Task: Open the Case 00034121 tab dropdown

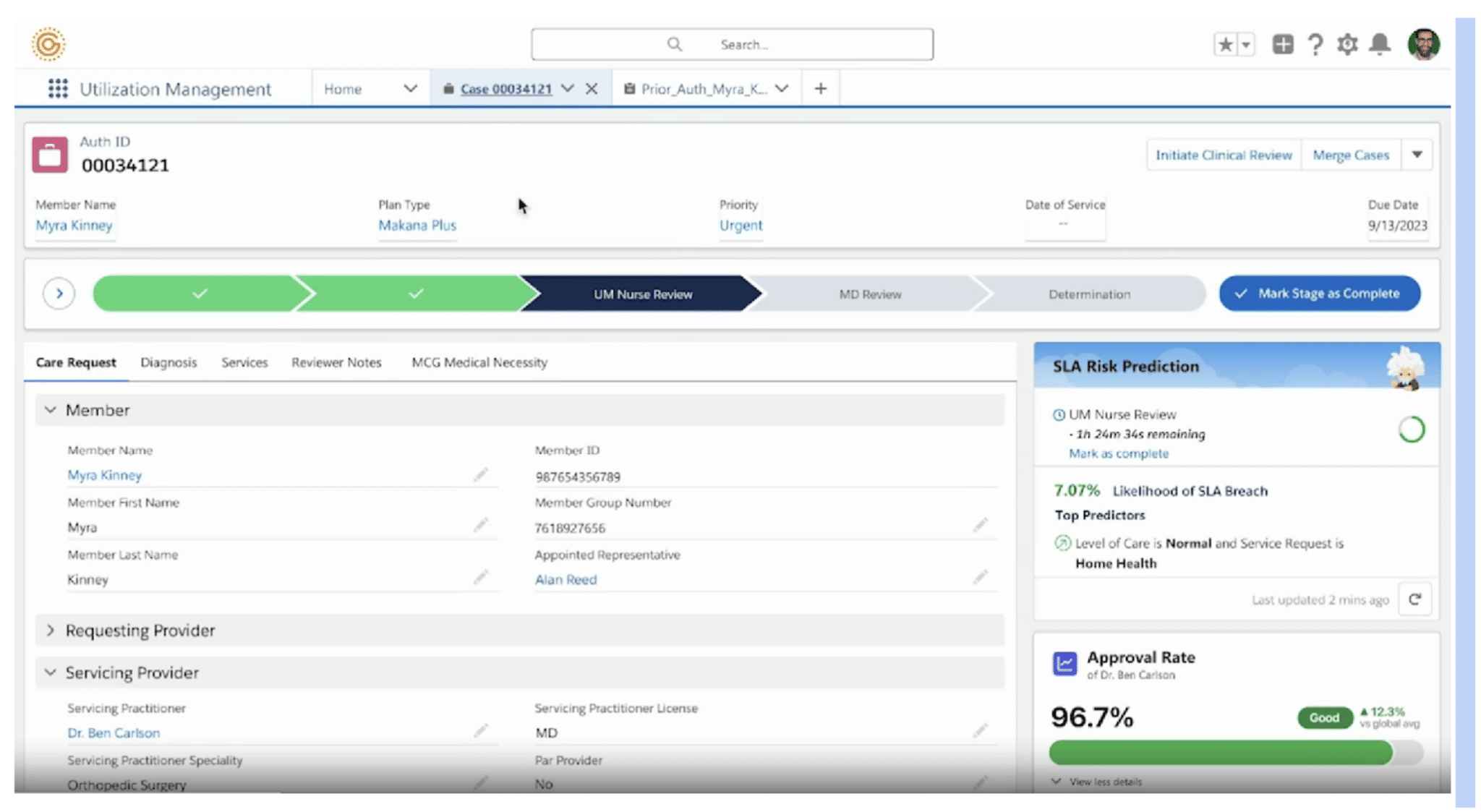Action: click(568, 88)
